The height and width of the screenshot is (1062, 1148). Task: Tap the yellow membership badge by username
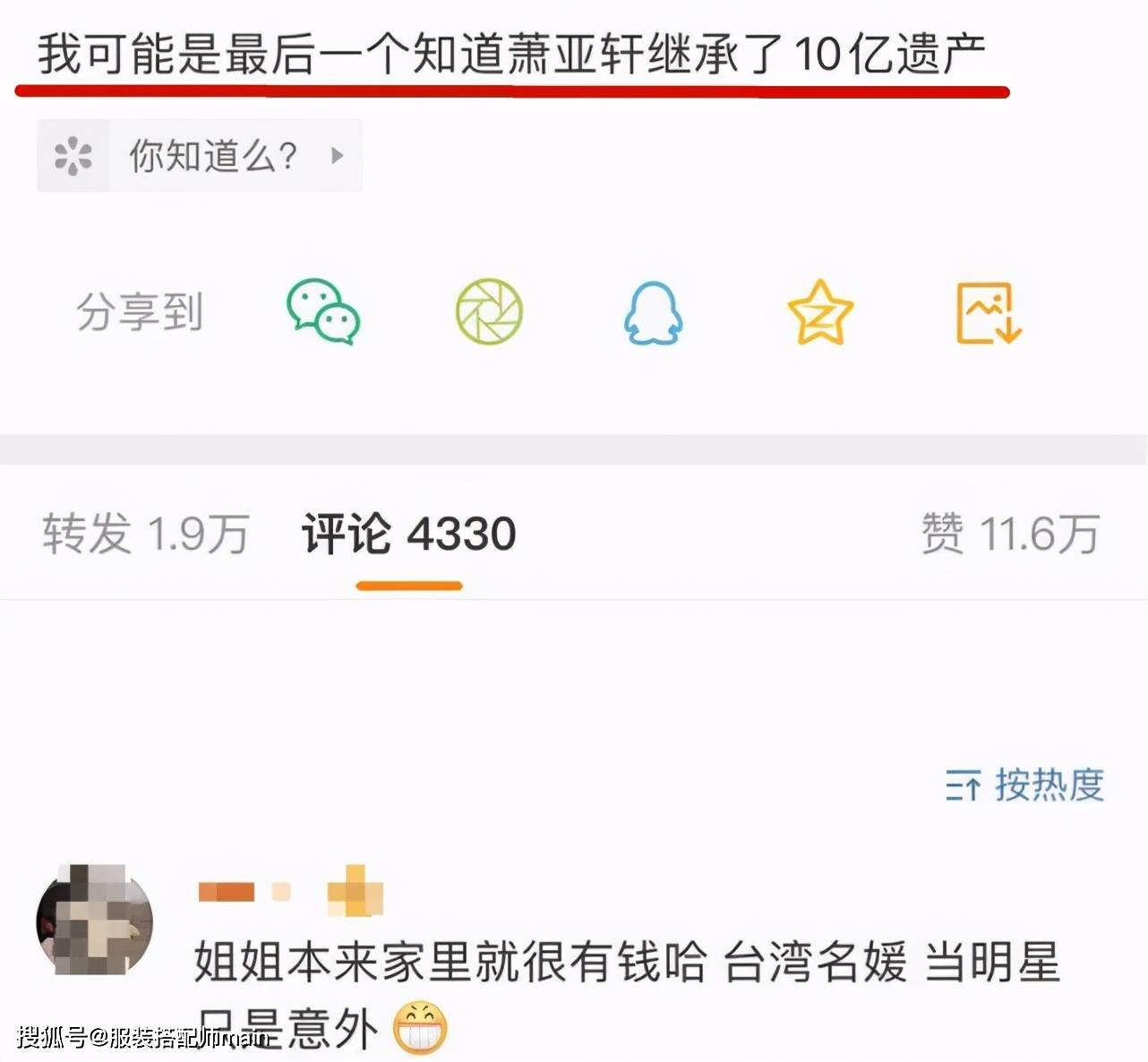click(x=356, y=891)
